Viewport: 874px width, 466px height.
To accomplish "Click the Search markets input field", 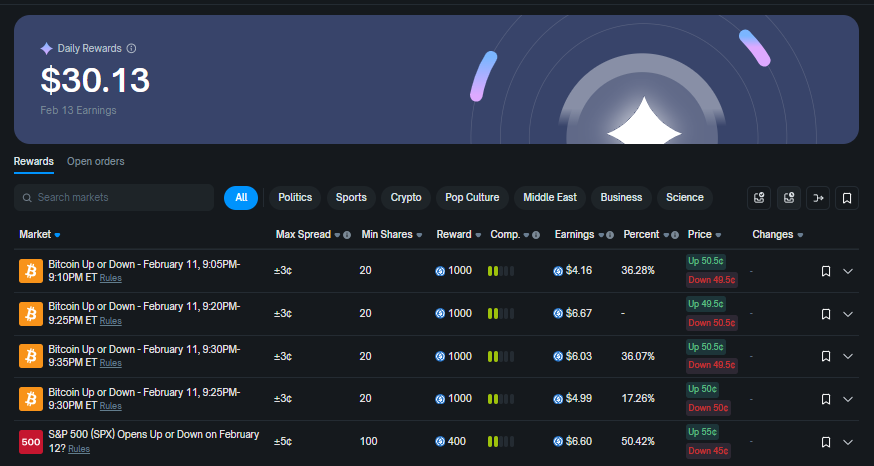I will (x=114, y=198).
